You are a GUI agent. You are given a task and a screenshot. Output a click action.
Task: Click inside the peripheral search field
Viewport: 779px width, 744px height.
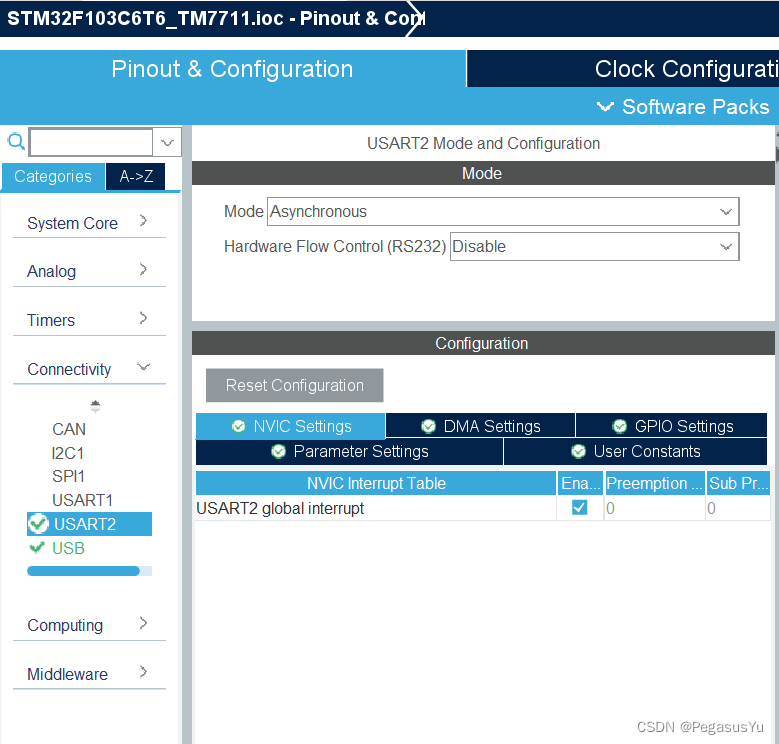click(x=91, y=143)
